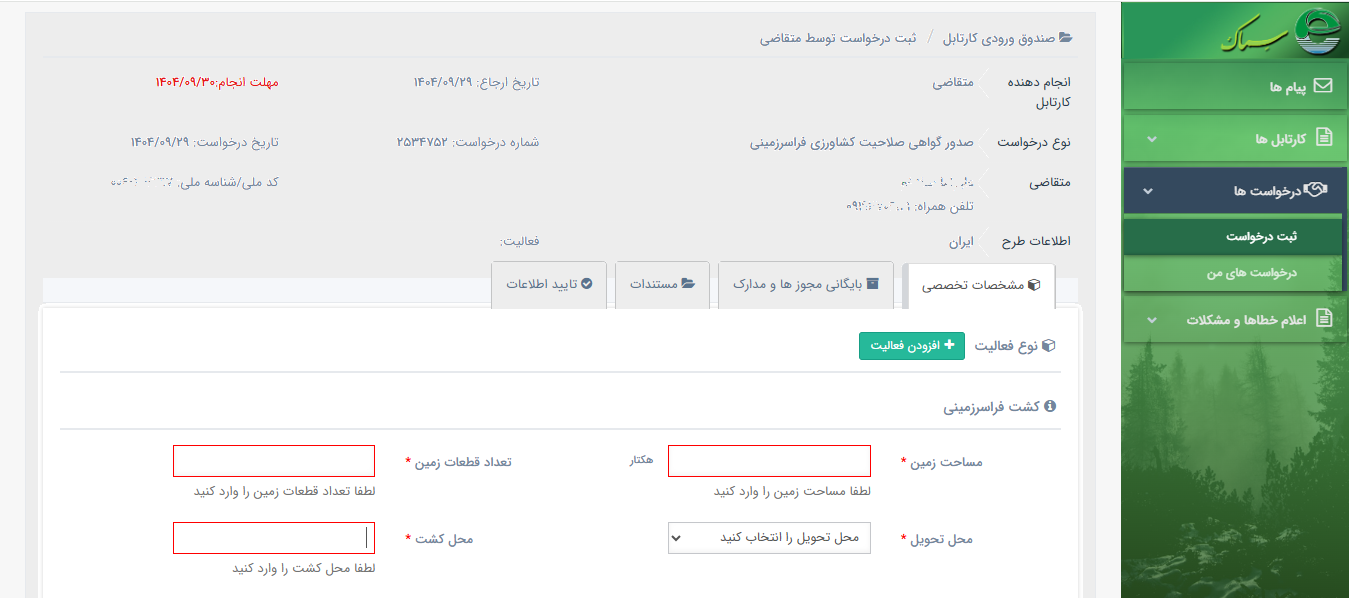Click the مساحت زمین input field
The image size is (1349, 598).
[x=768, y=460]
